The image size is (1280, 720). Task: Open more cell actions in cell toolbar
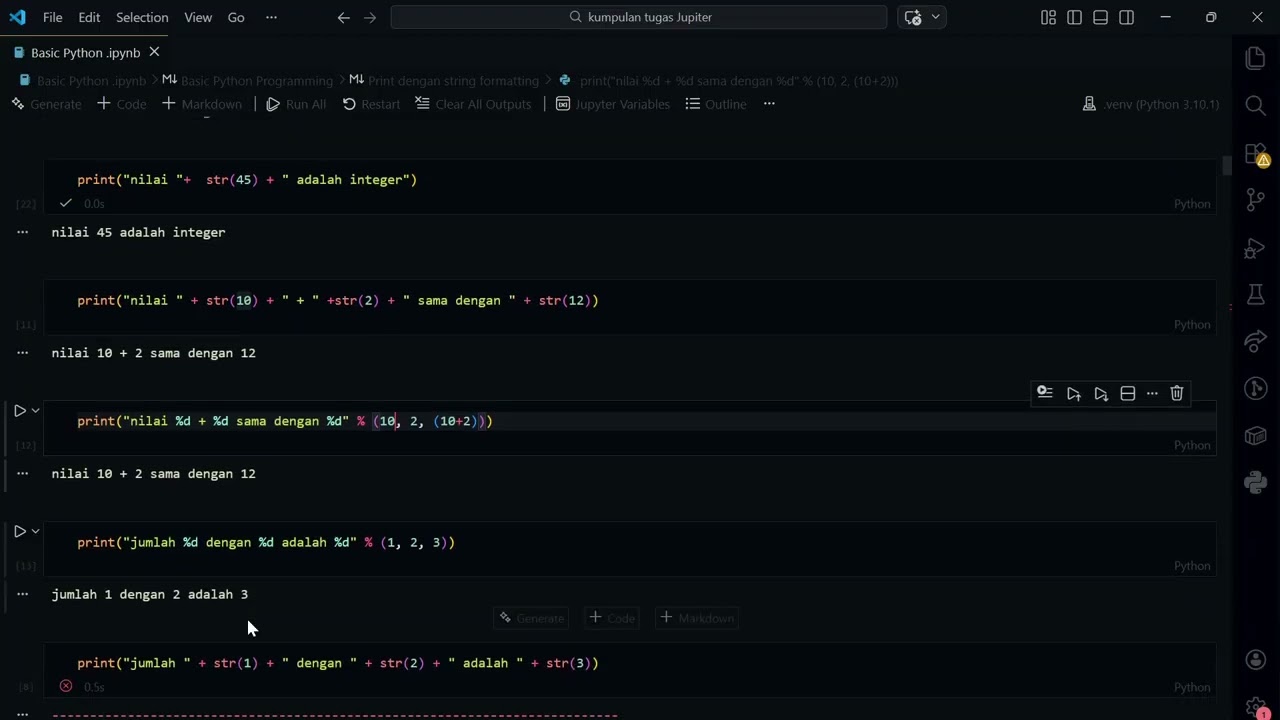point(1152,394)
